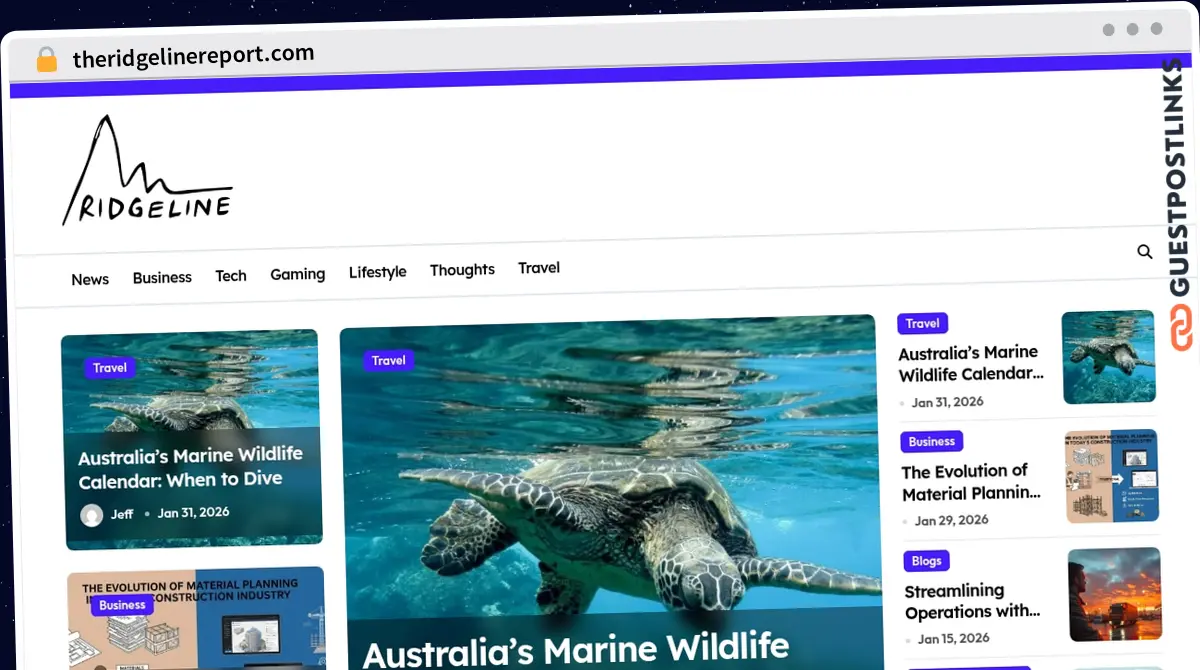Select Travel in the navigation bar
1200x670 pixels.
[539, 268]
